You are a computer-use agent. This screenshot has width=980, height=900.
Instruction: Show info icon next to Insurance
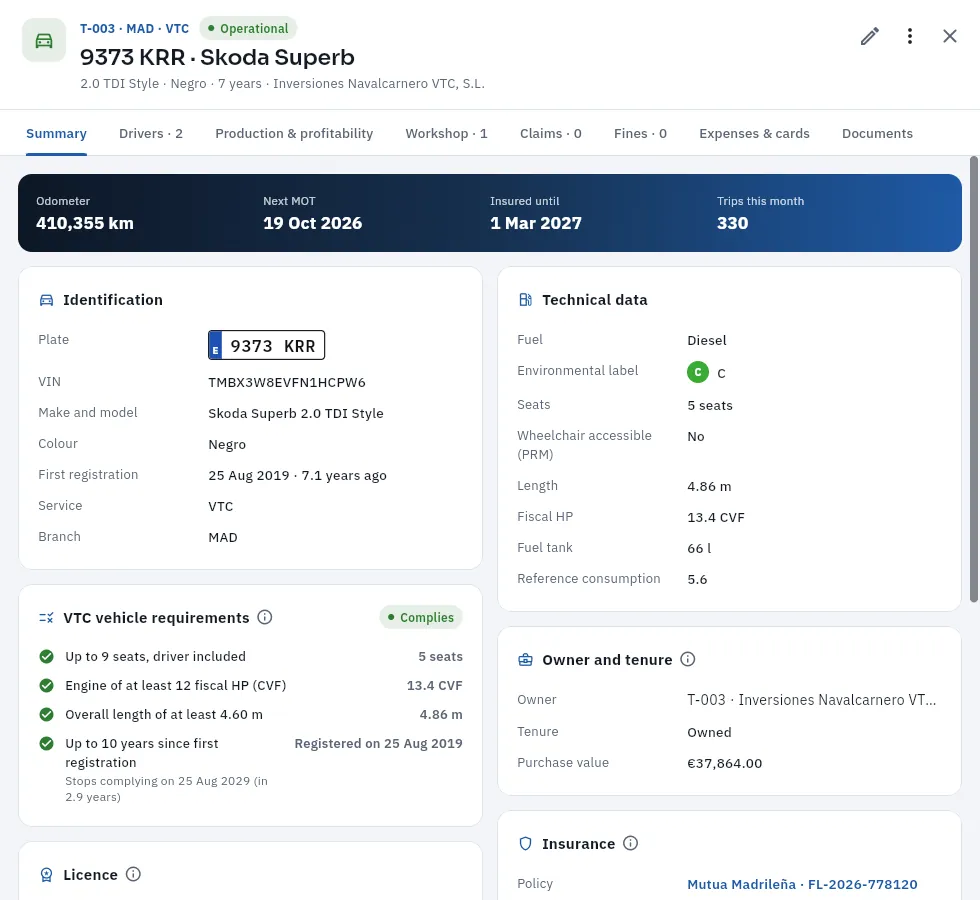pyautogui.click(x=631, y=843)
